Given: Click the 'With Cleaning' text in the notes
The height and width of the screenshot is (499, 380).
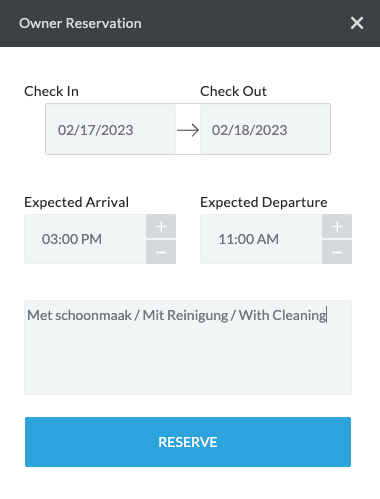Looking at the screenshot, I should (x=282, y=315).
